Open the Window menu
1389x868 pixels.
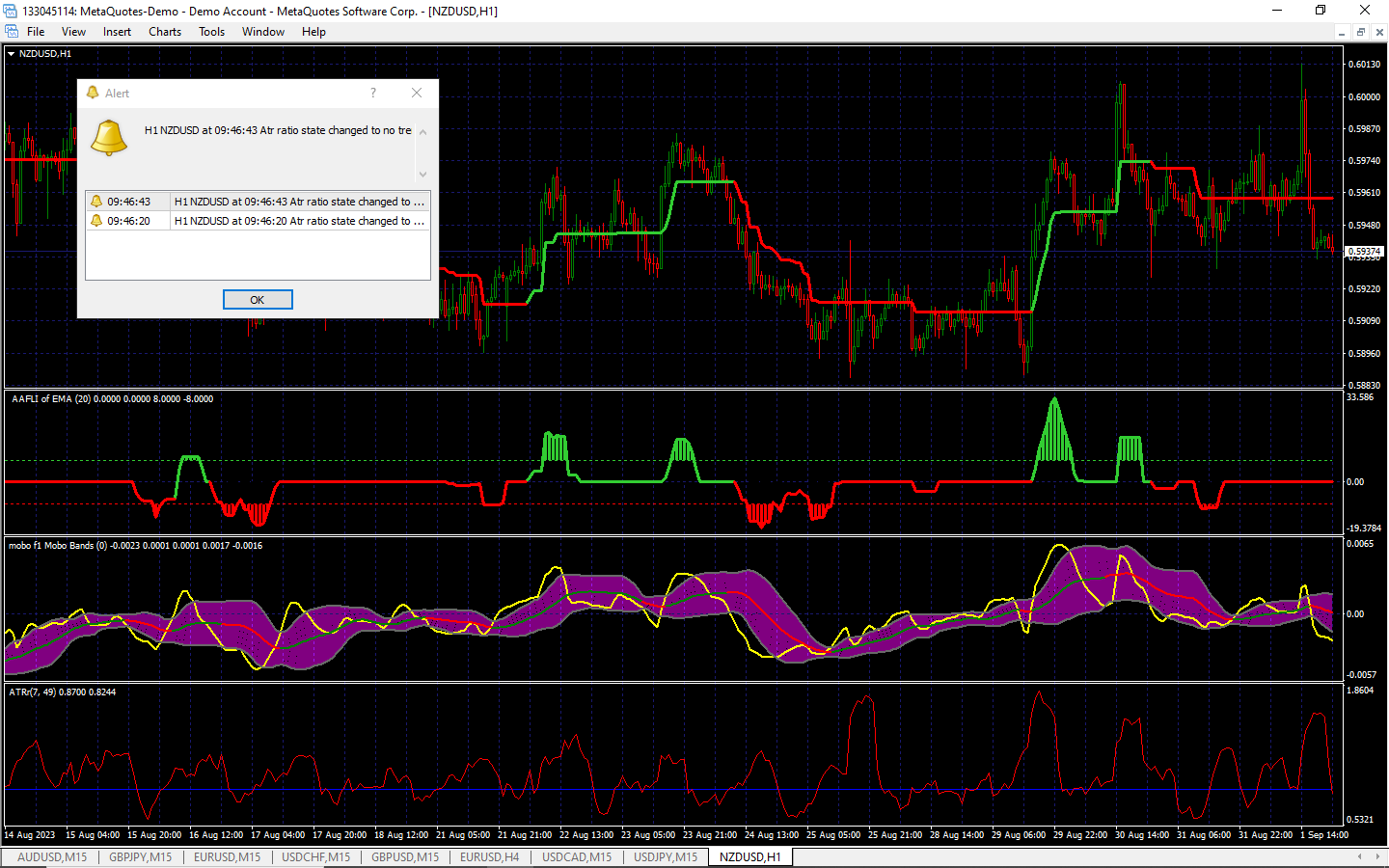(262, 32)
